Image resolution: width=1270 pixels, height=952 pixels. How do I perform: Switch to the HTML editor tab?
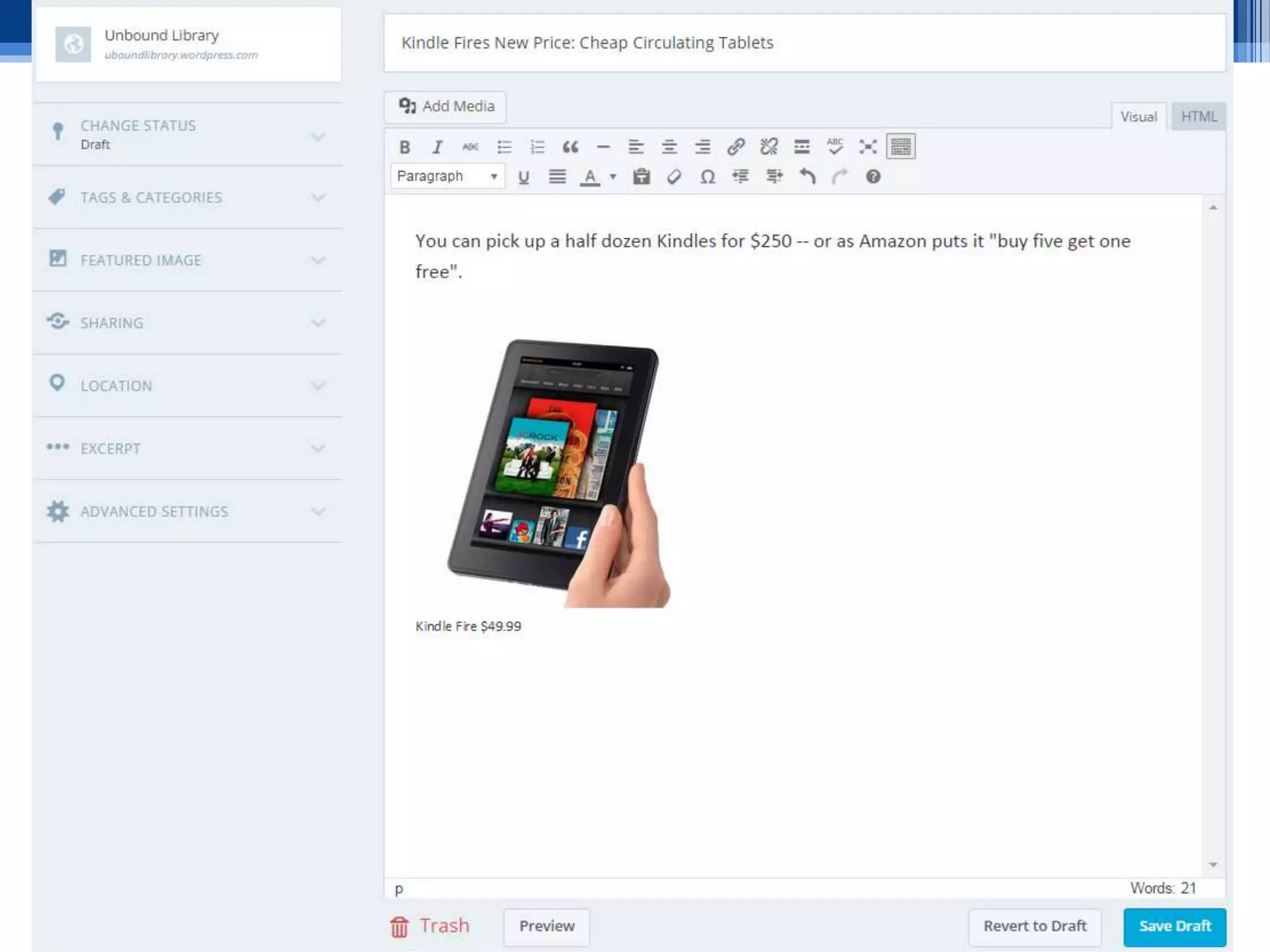point(1199,117)
